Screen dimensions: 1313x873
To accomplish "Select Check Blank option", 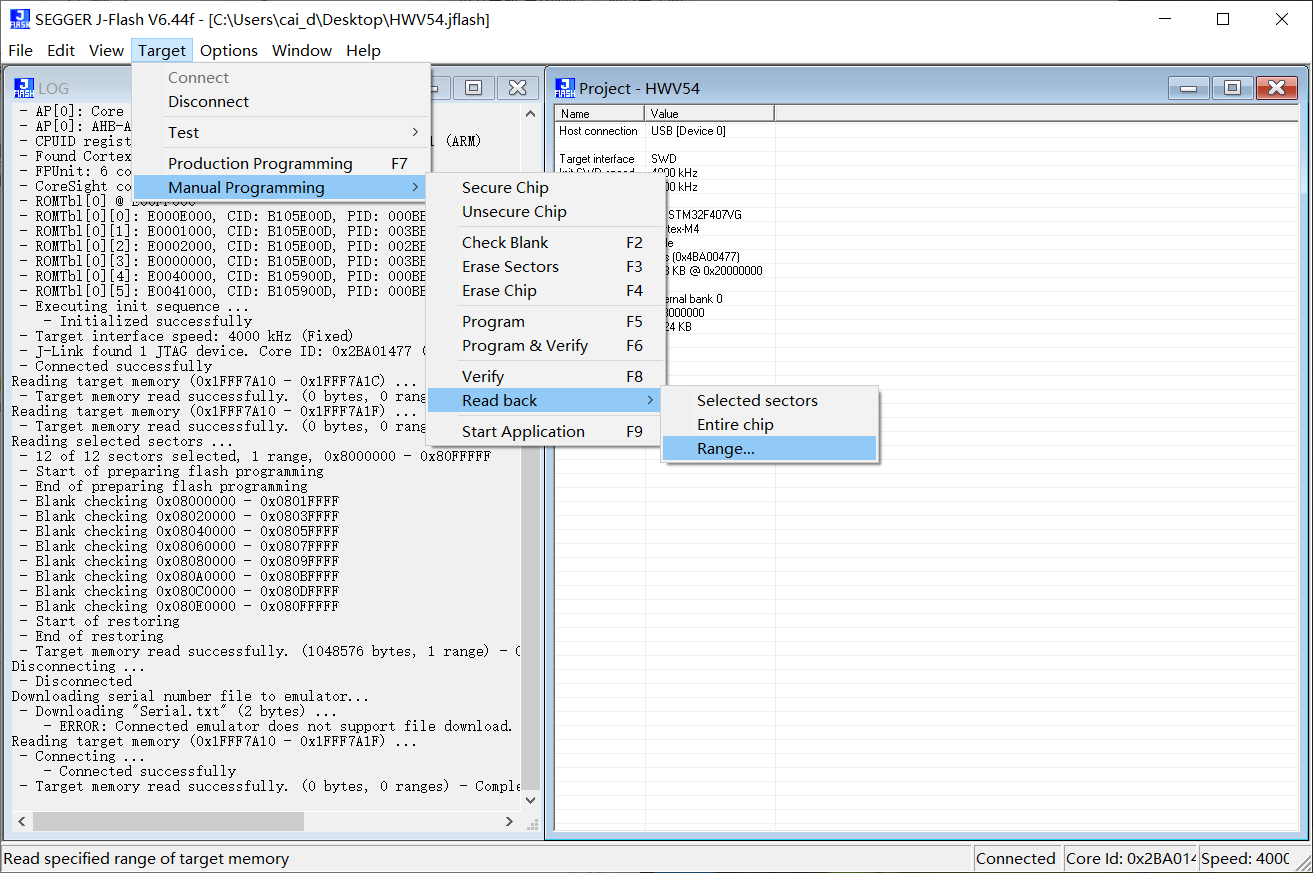I will 543,243.
